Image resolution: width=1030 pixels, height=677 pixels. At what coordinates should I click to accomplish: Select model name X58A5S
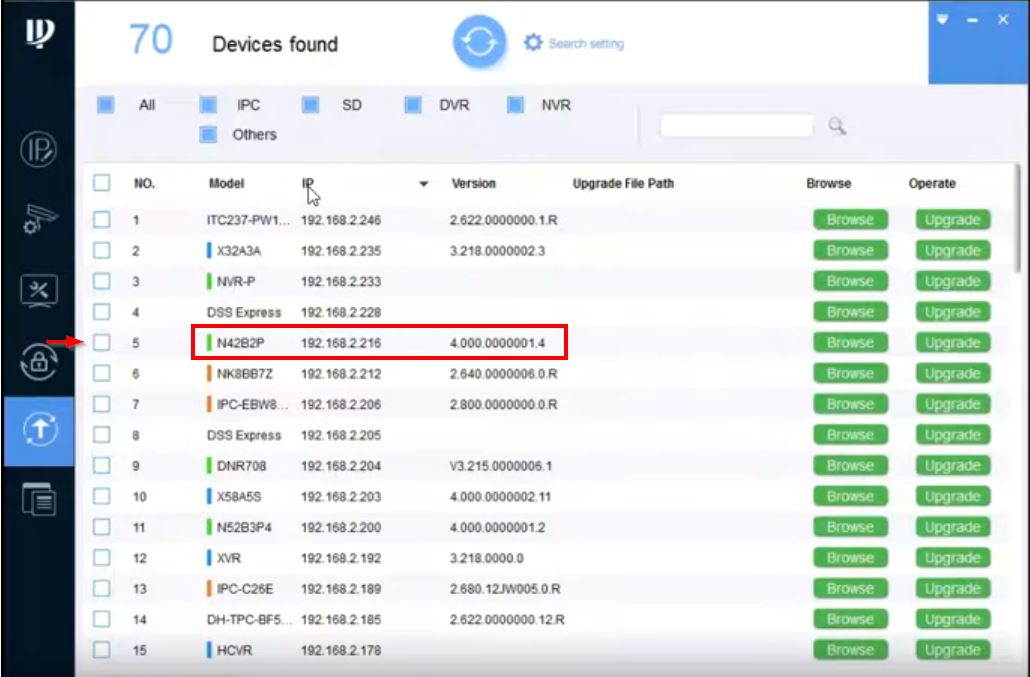(239, 496)
